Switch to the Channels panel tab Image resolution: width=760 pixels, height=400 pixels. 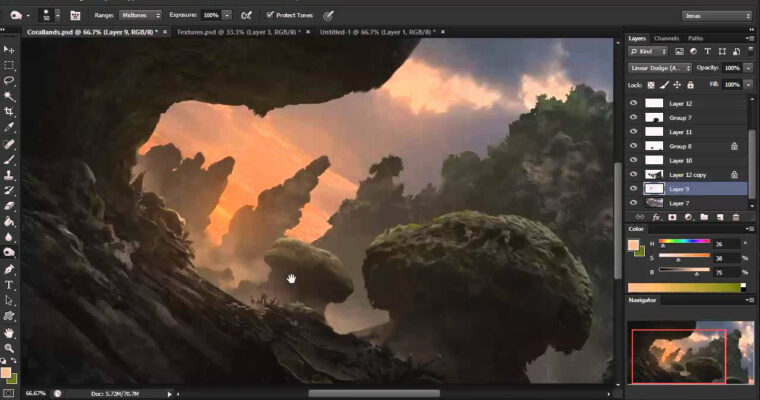coord(666,38)
